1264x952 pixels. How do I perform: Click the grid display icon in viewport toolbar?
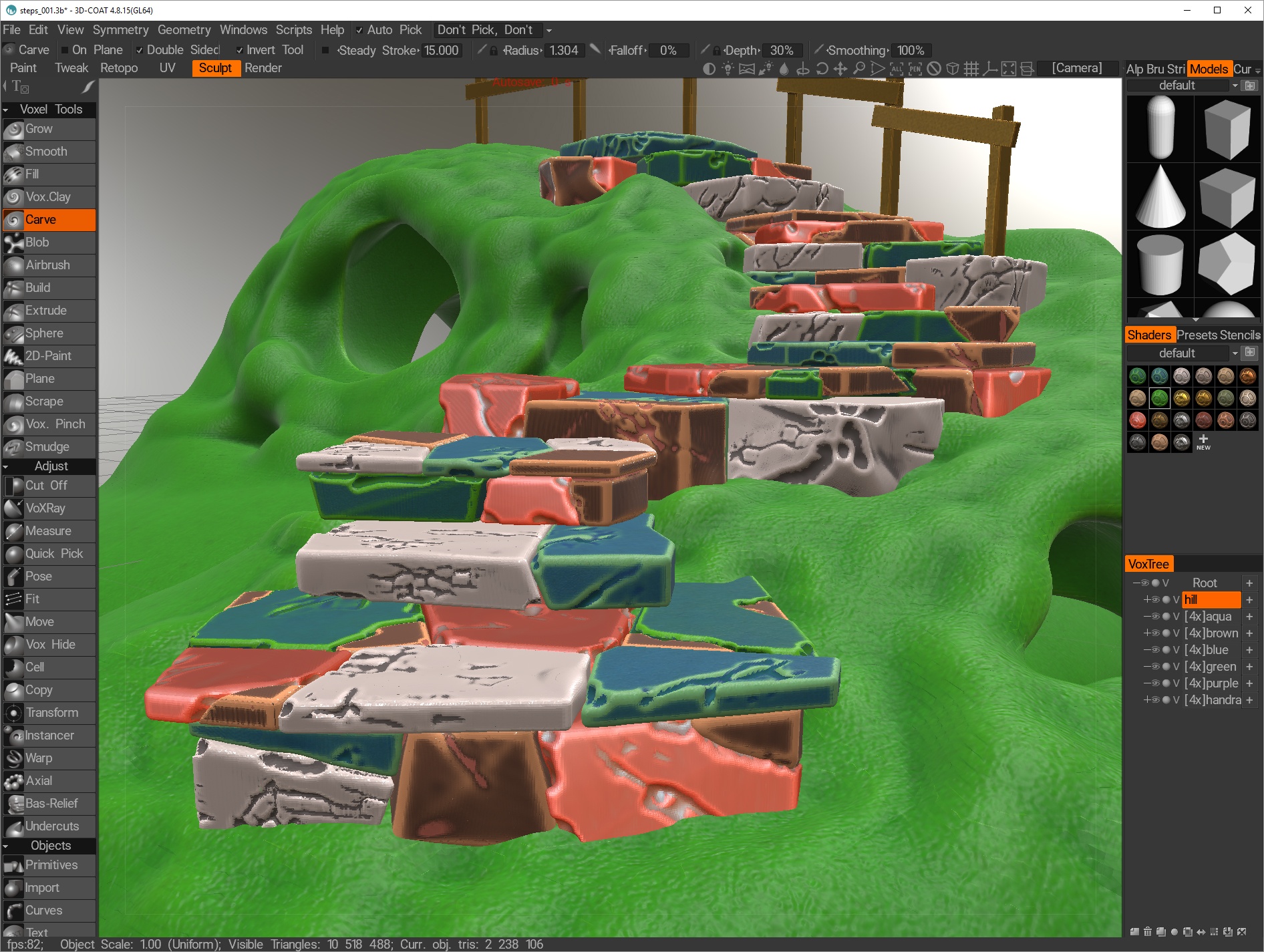pyautogui.click(x=971, y=68)
